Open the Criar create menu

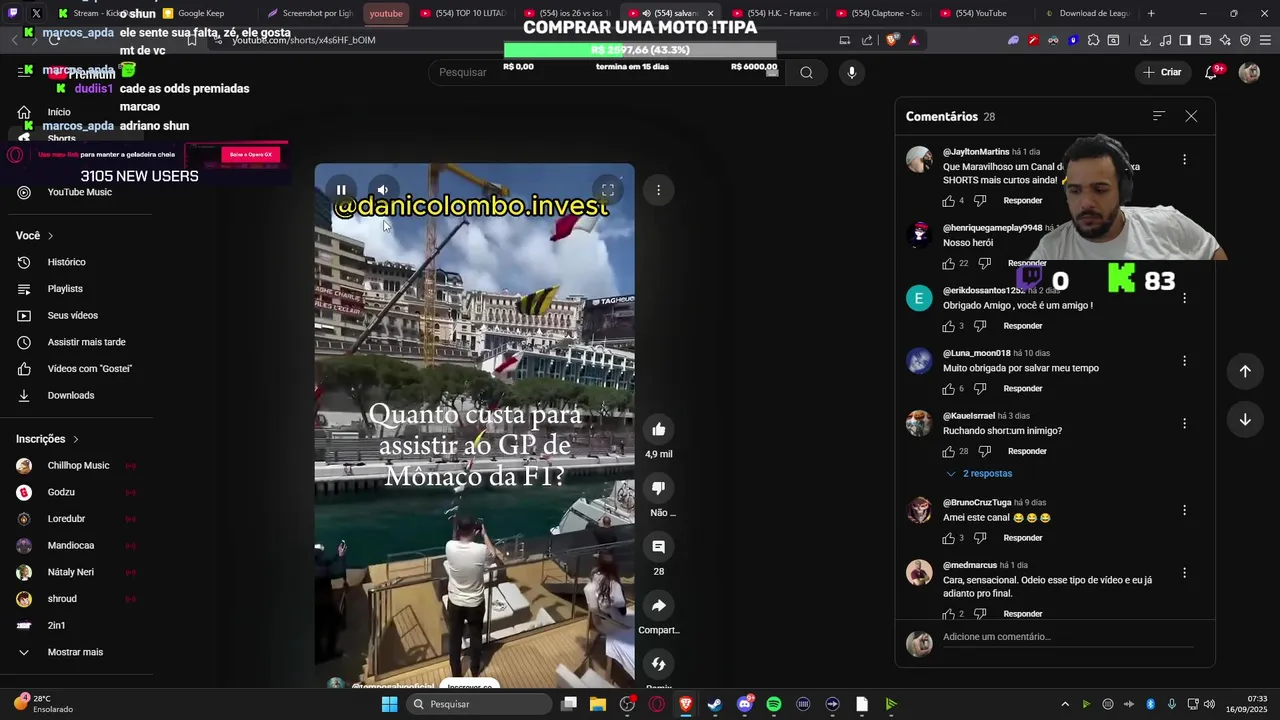(x=1163, y=72)
